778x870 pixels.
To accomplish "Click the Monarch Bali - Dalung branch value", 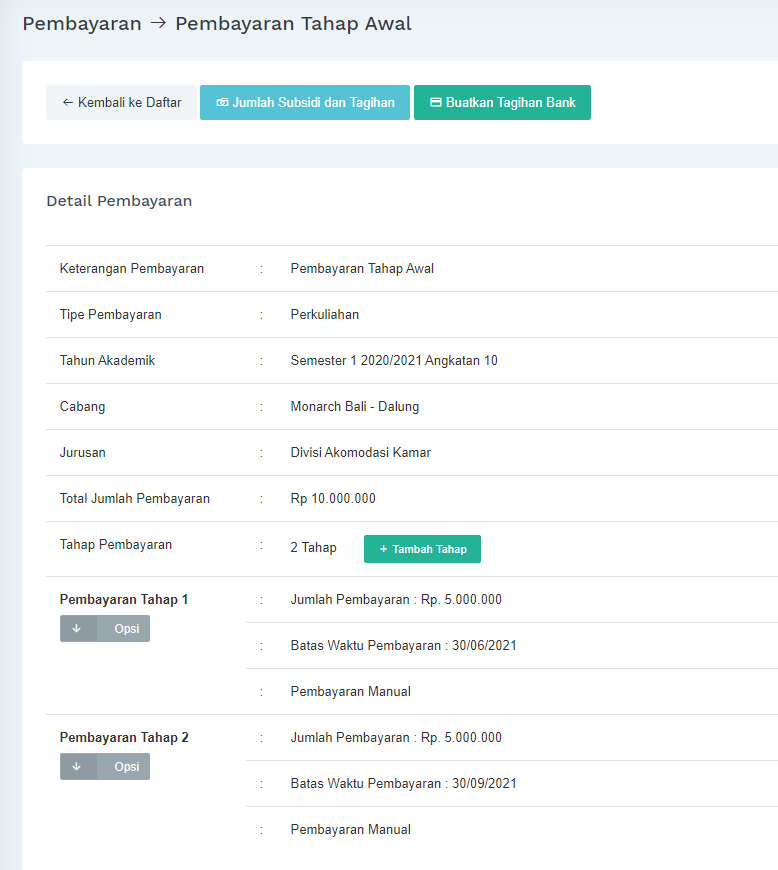I will pyautogui.click(x=354, y=407).
